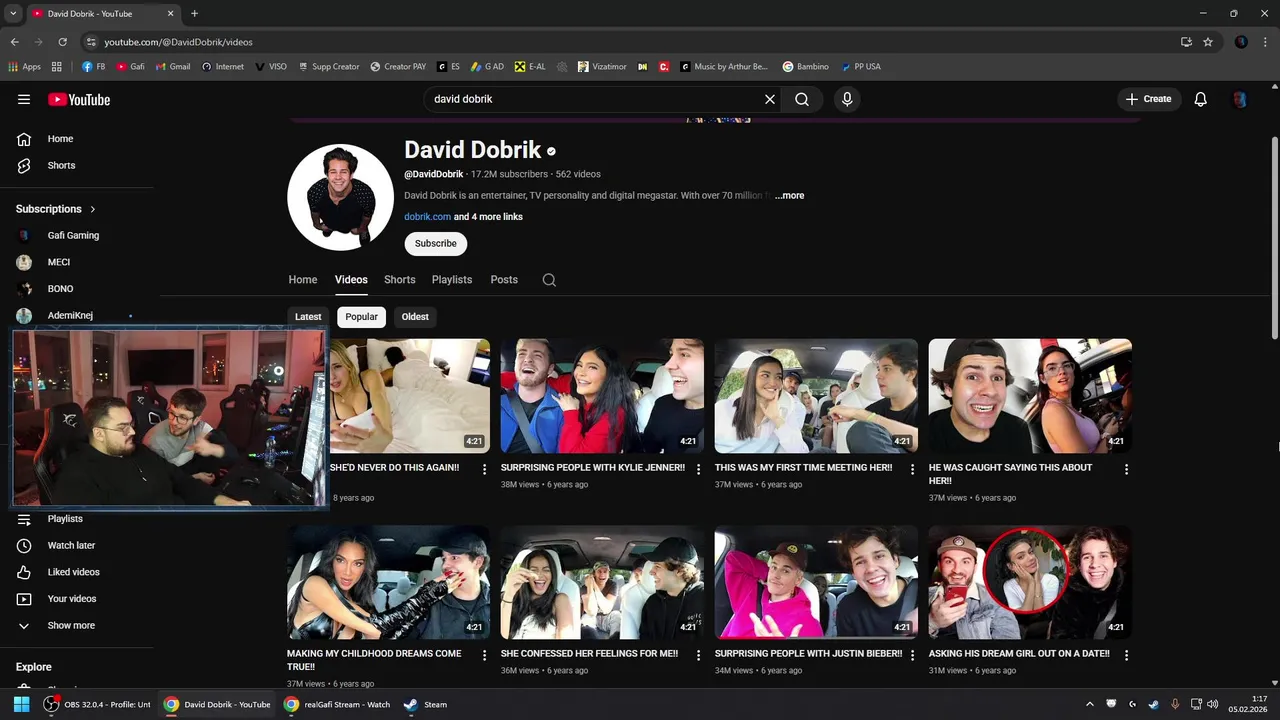
Task: Switch to the channel Home tab
Action: click(303, 280)
